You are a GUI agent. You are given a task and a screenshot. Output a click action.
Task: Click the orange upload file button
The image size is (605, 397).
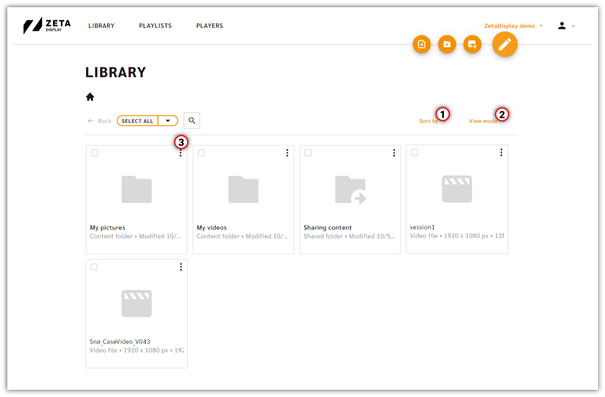[x=422, y=44]
